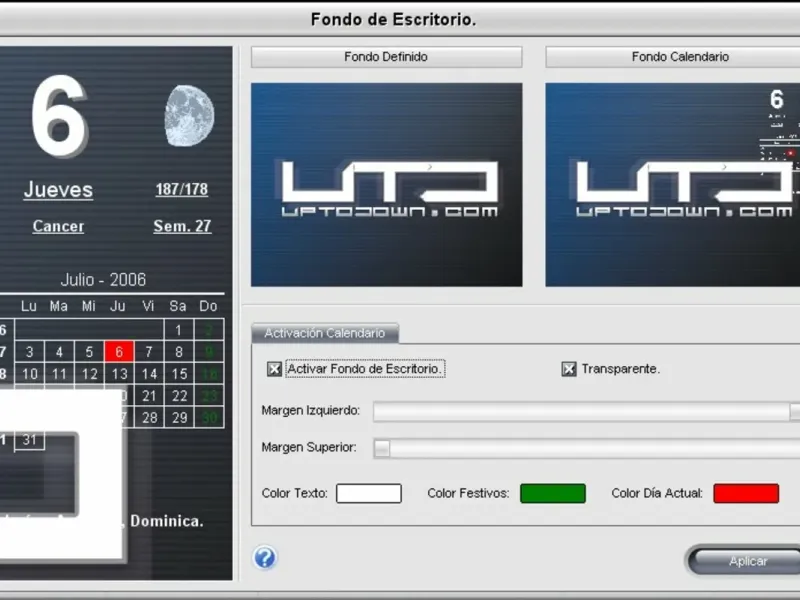Select day 4 in the calendar
The image size is (800, 600).
[59, 352]
